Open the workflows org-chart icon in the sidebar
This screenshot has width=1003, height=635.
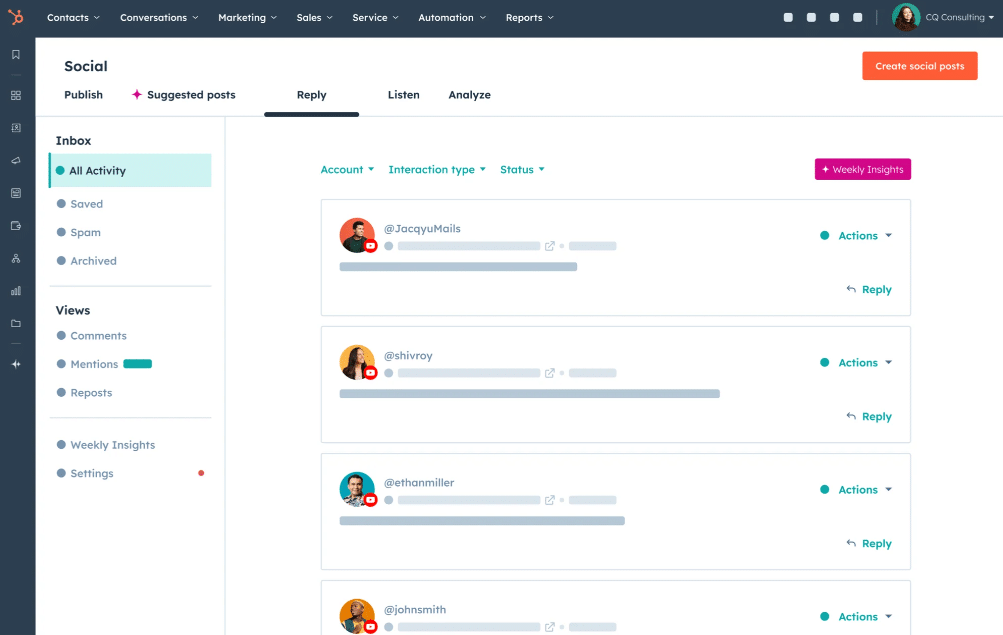[15, 258]
